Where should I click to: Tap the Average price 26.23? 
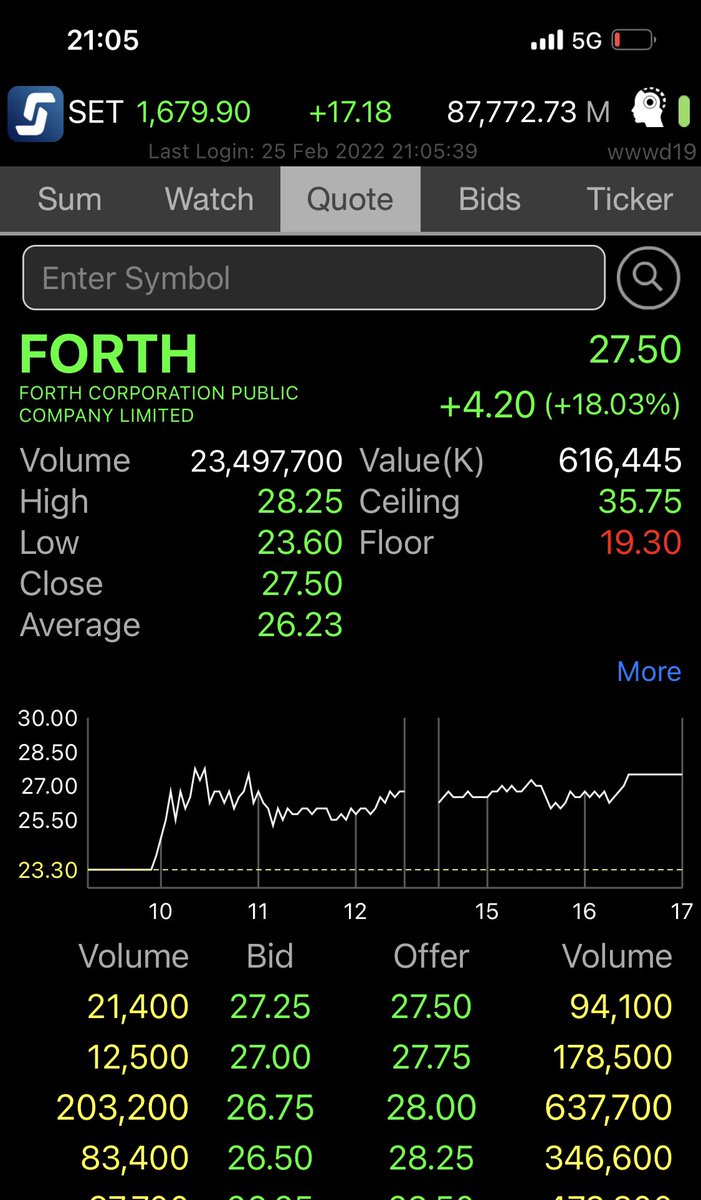(300, 625)
